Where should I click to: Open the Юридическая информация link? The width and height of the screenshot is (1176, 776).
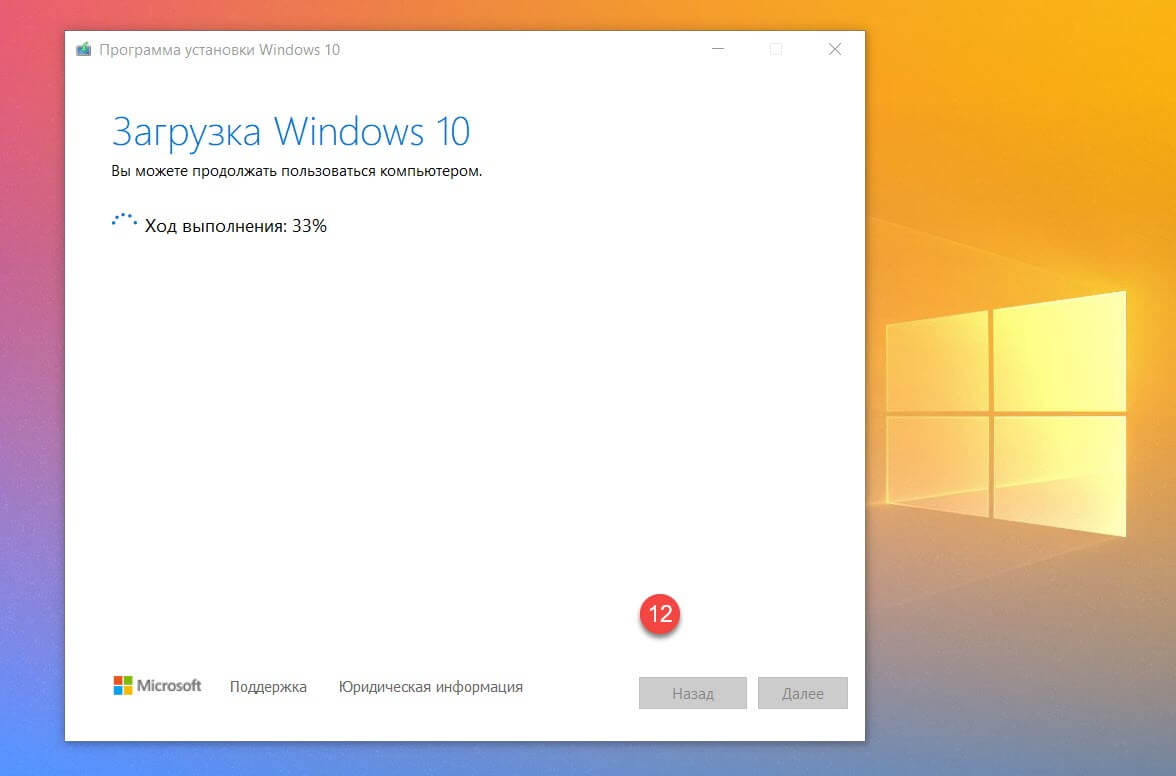click(430, 687)
